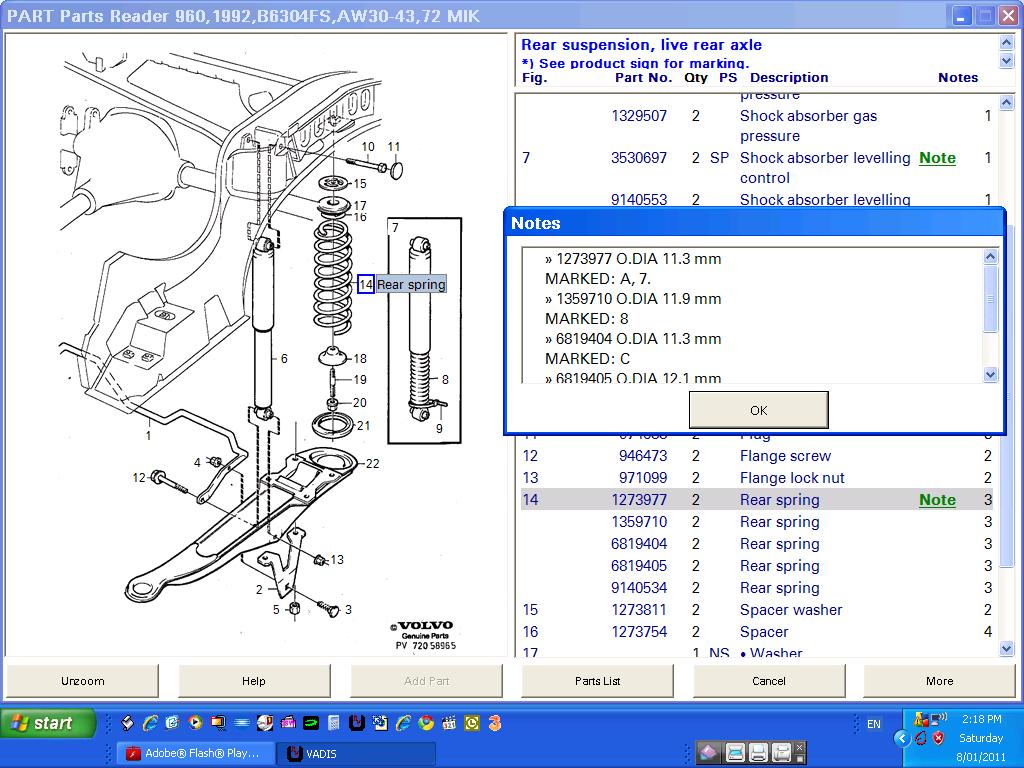Open the More button options
Viewport: 1024px width, 768px height.
coord(939,681)
